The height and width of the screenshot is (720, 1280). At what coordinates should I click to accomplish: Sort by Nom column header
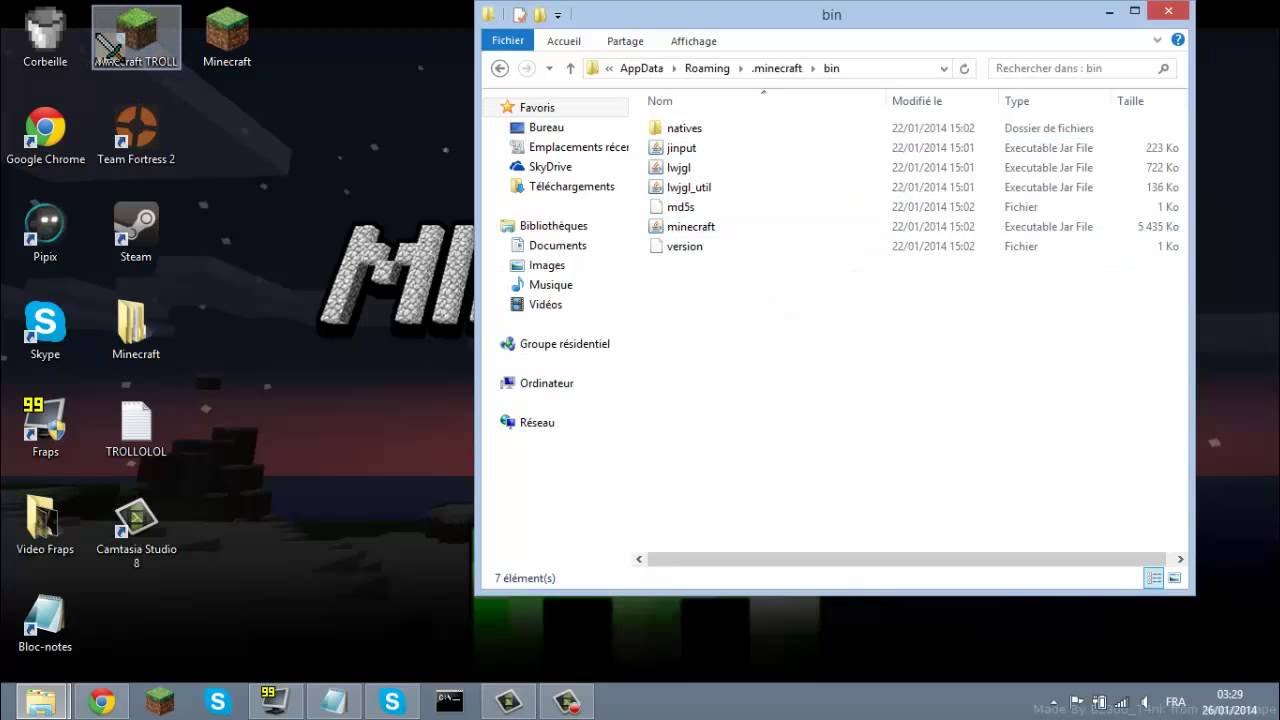tap(763, 101)
